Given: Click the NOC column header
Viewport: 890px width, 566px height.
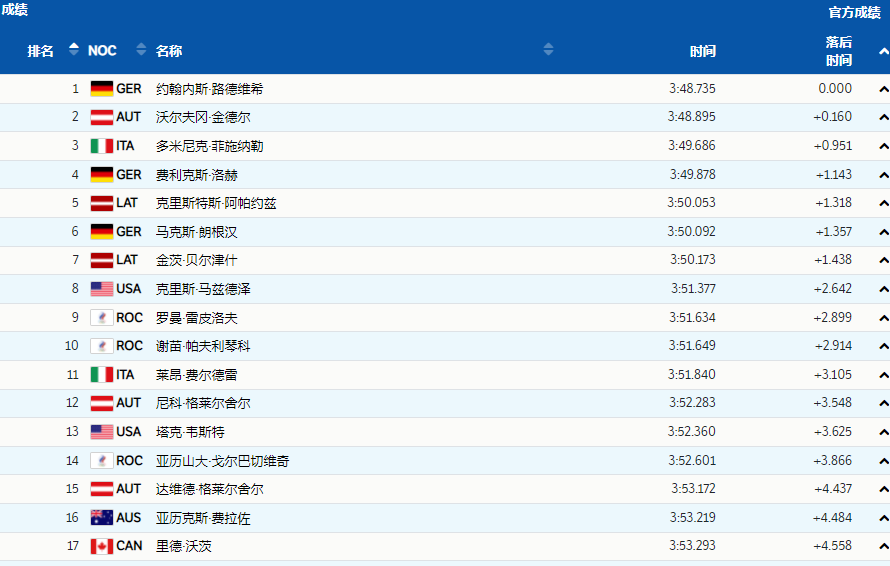Looking at the screenshot, I should pyautogui.click(x=102, y=51).
